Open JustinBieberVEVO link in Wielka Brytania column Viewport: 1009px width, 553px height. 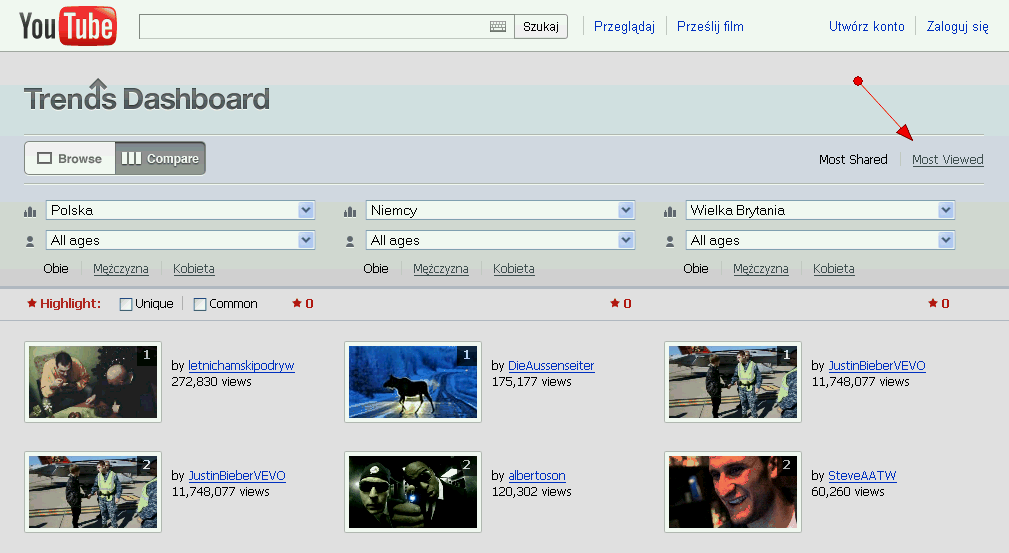tap(877, 366)
